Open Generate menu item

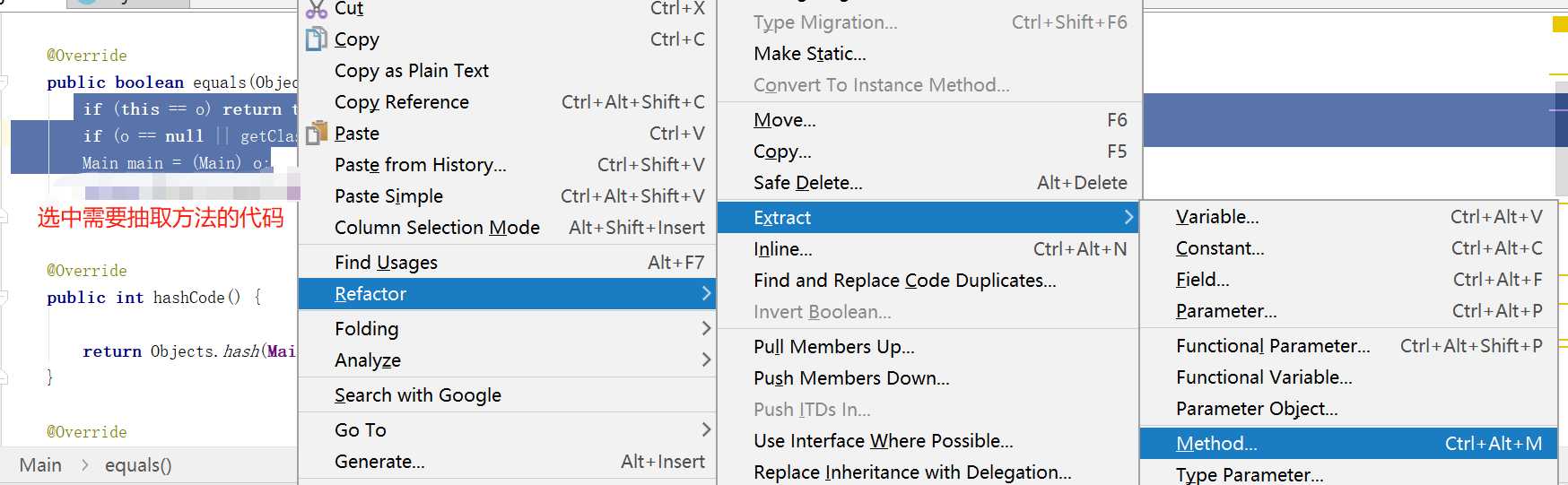pos(379,462)
